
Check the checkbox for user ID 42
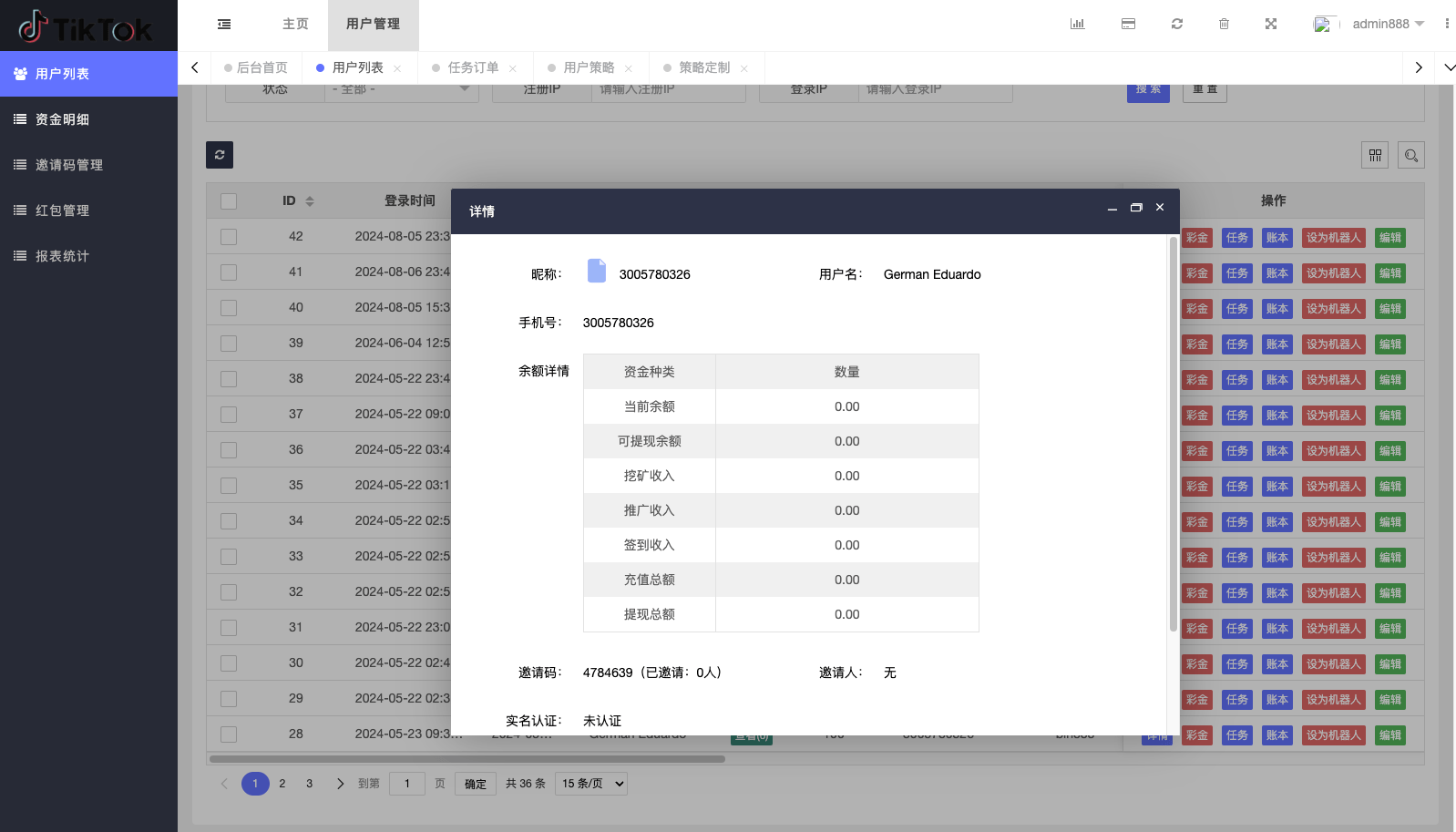(x=229, y=237)
